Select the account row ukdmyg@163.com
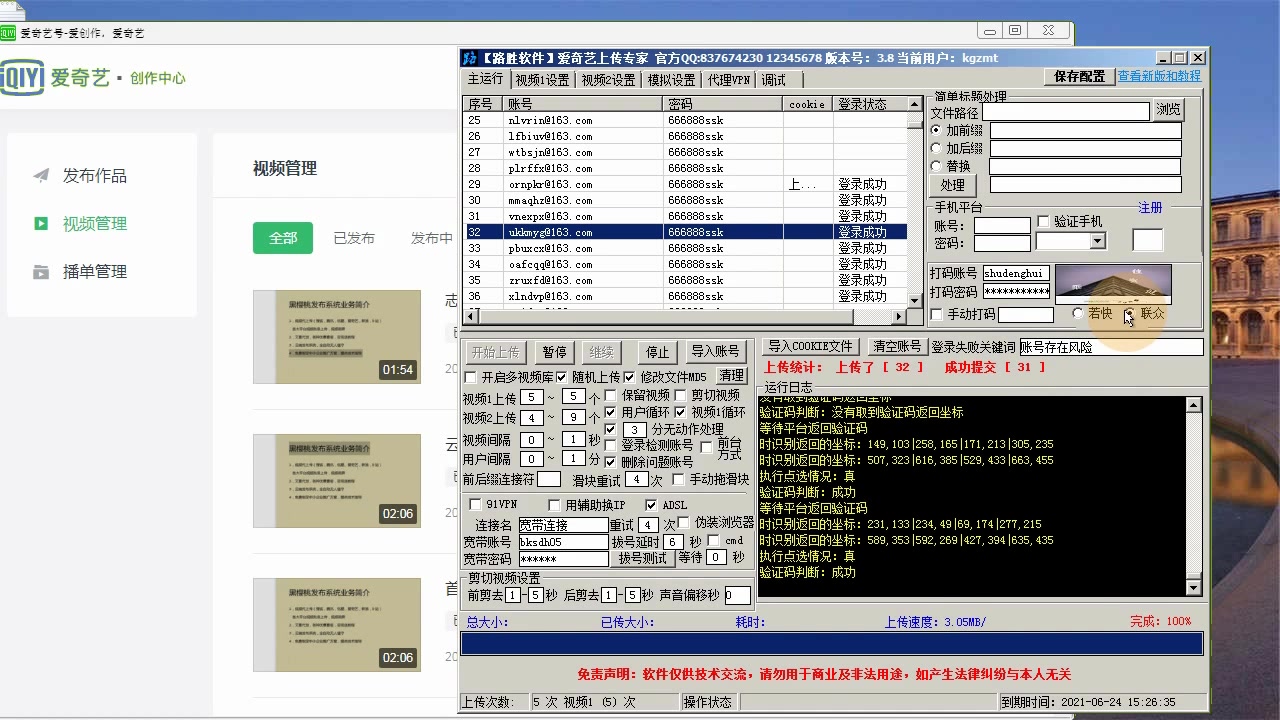The height and width of the screenshot is (720, 1280). click(x=686, y=232)
